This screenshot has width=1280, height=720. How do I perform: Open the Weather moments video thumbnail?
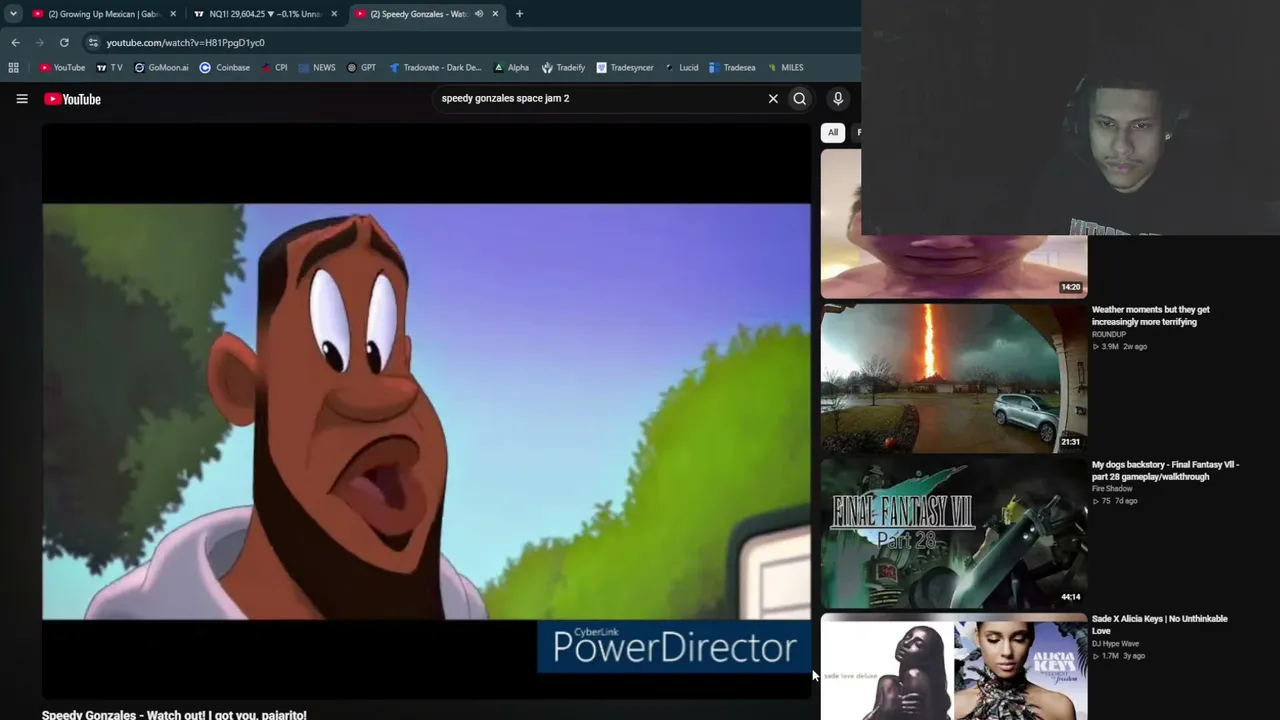[x=954, y=378]
